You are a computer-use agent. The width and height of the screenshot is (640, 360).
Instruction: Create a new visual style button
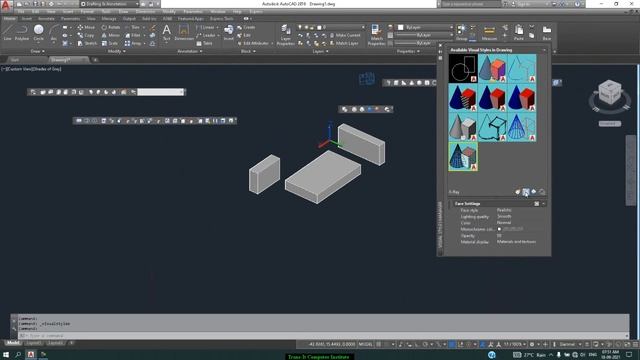point(518,191)
